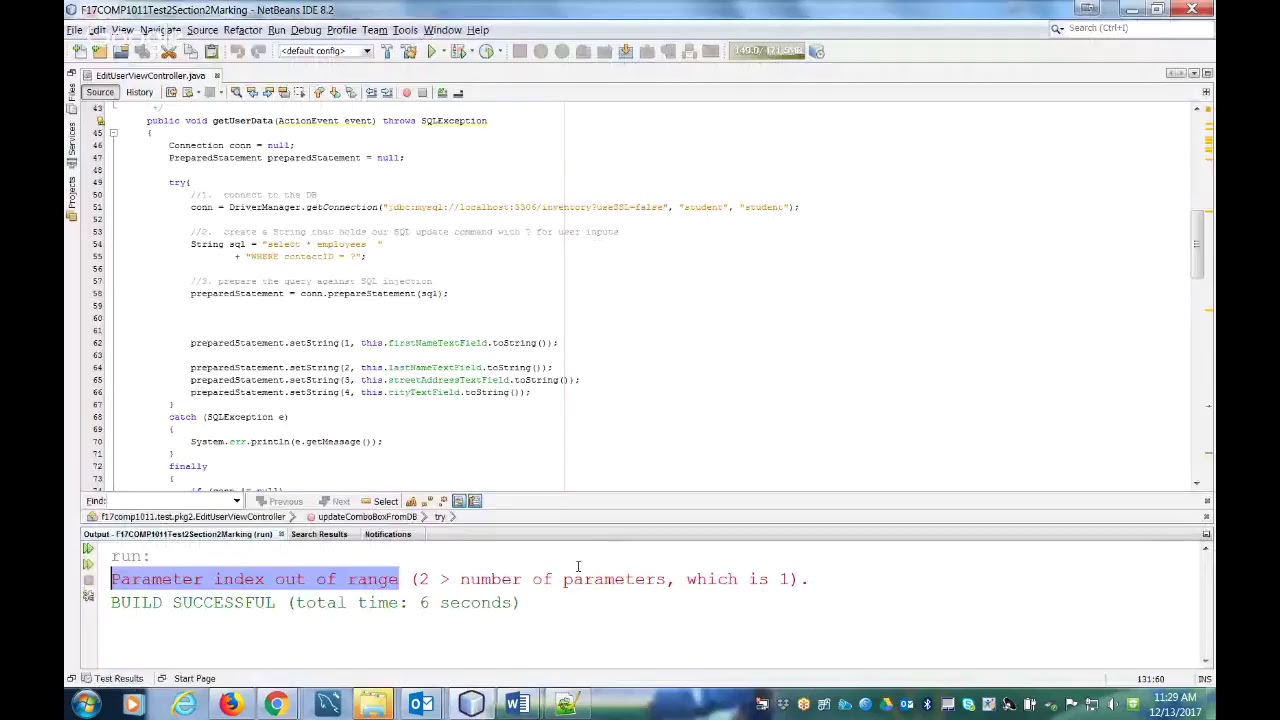Image resolution: width=1280 pixels, height=720 pixels.
Task: Click New File toolbar icon
Action: point(78,51)
